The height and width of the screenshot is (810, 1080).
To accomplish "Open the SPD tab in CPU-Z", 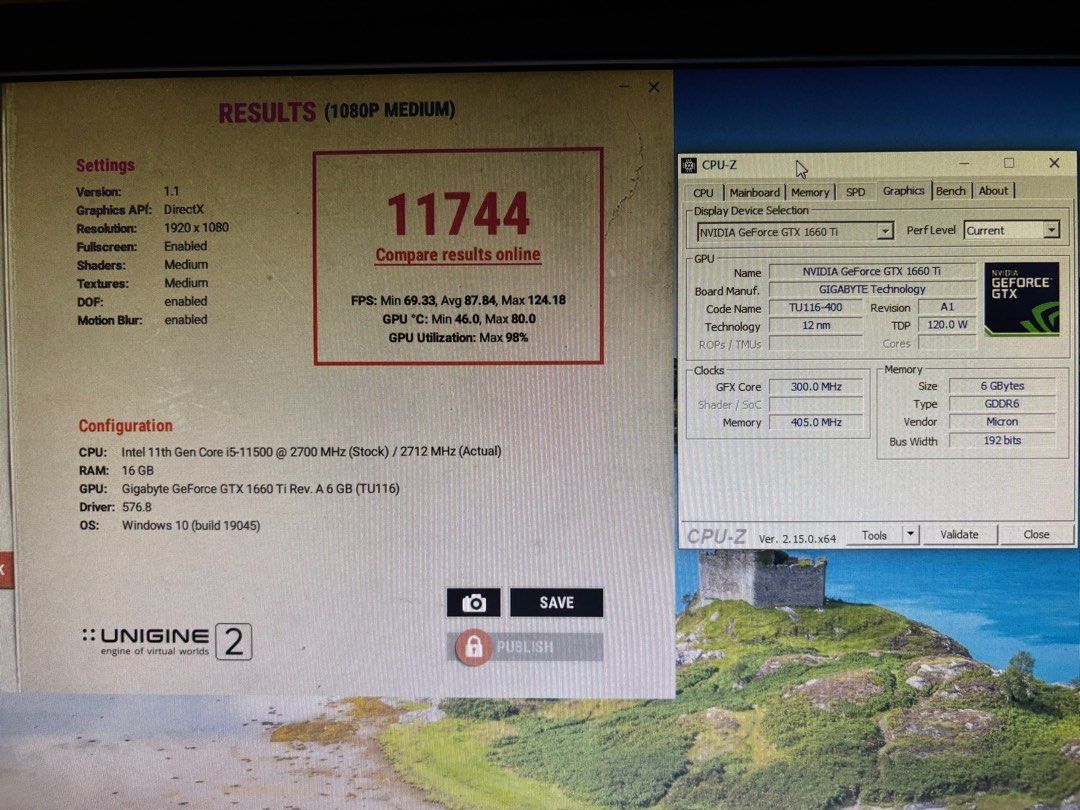I will pos(855,192).
